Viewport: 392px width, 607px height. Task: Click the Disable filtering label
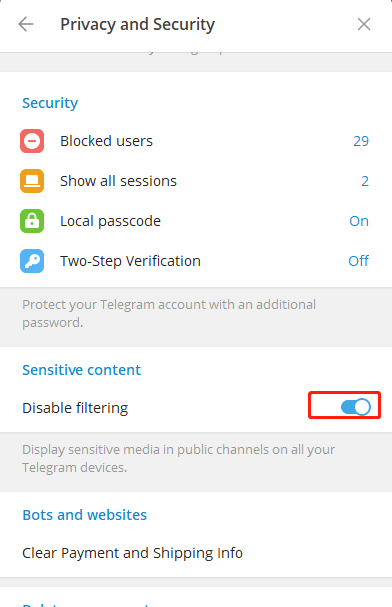click(x=75, y=408)
